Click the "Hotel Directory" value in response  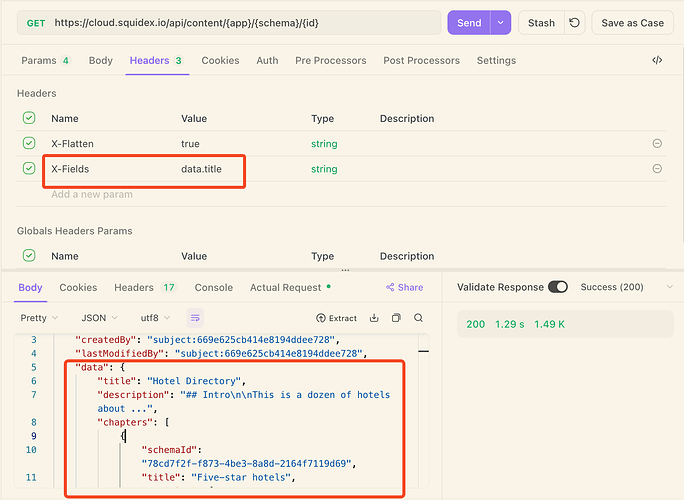pyautogui.click(x=194, y=381)
